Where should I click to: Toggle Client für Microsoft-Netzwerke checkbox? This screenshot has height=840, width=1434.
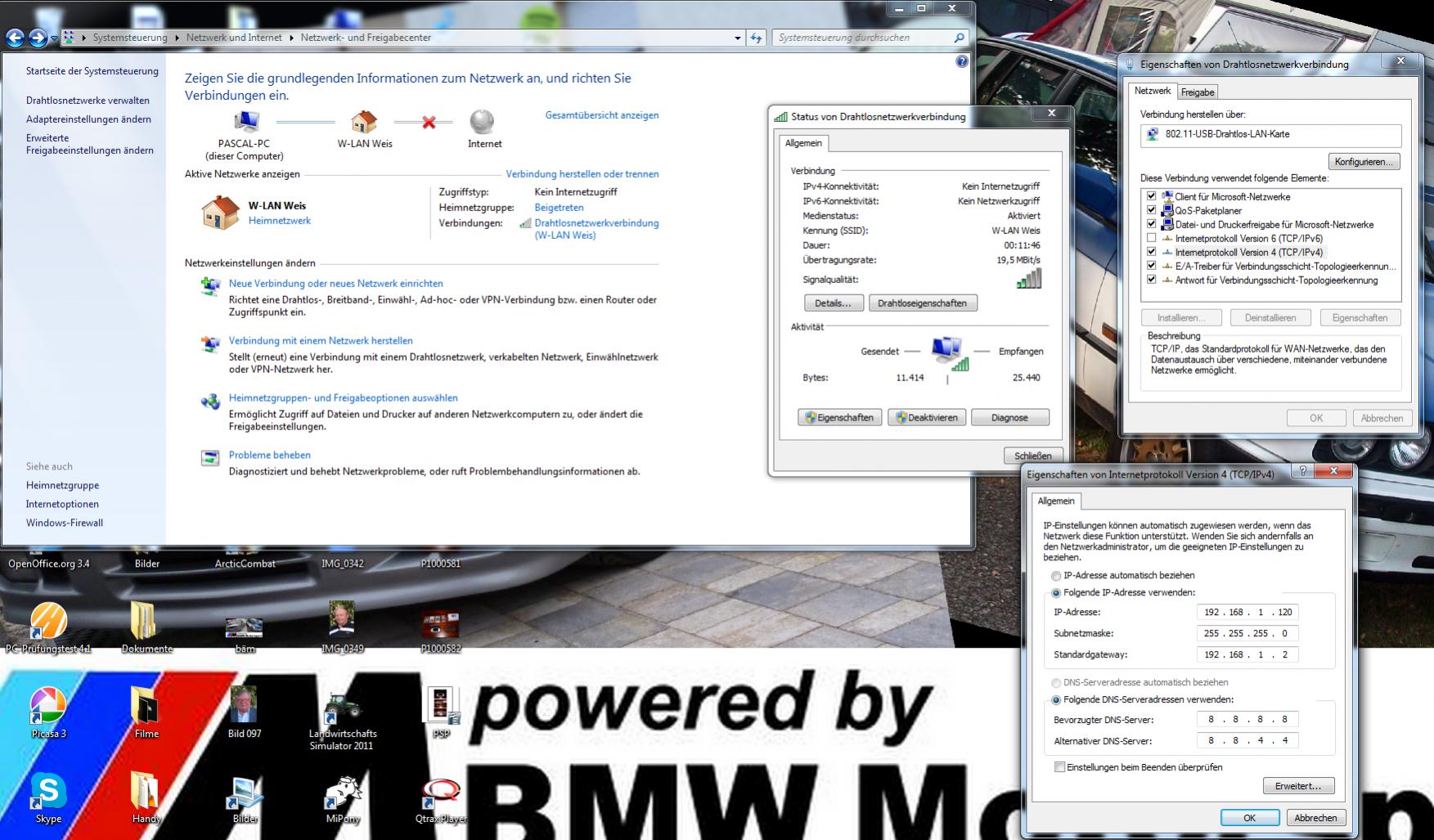1152,196
